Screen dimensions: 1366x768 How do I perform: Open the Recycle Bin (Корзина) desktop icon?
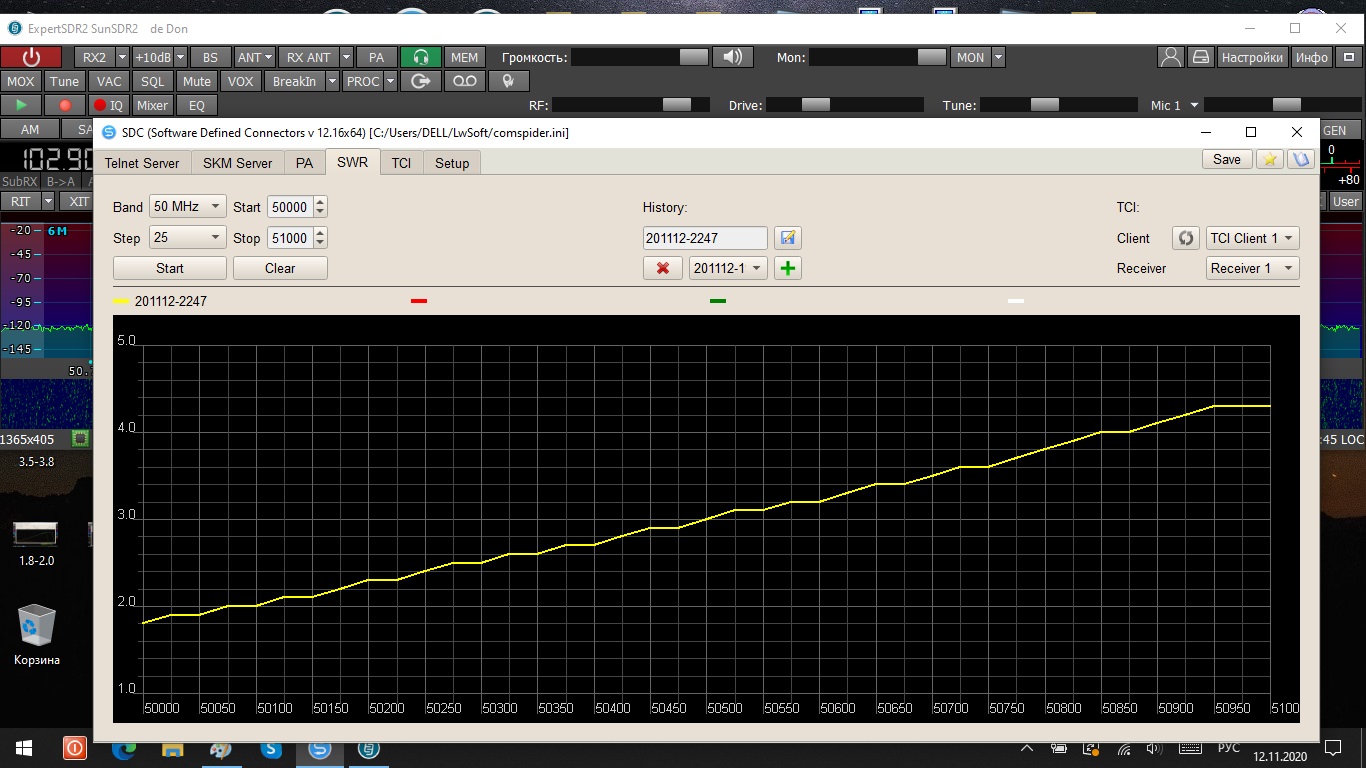pos(37,634)
